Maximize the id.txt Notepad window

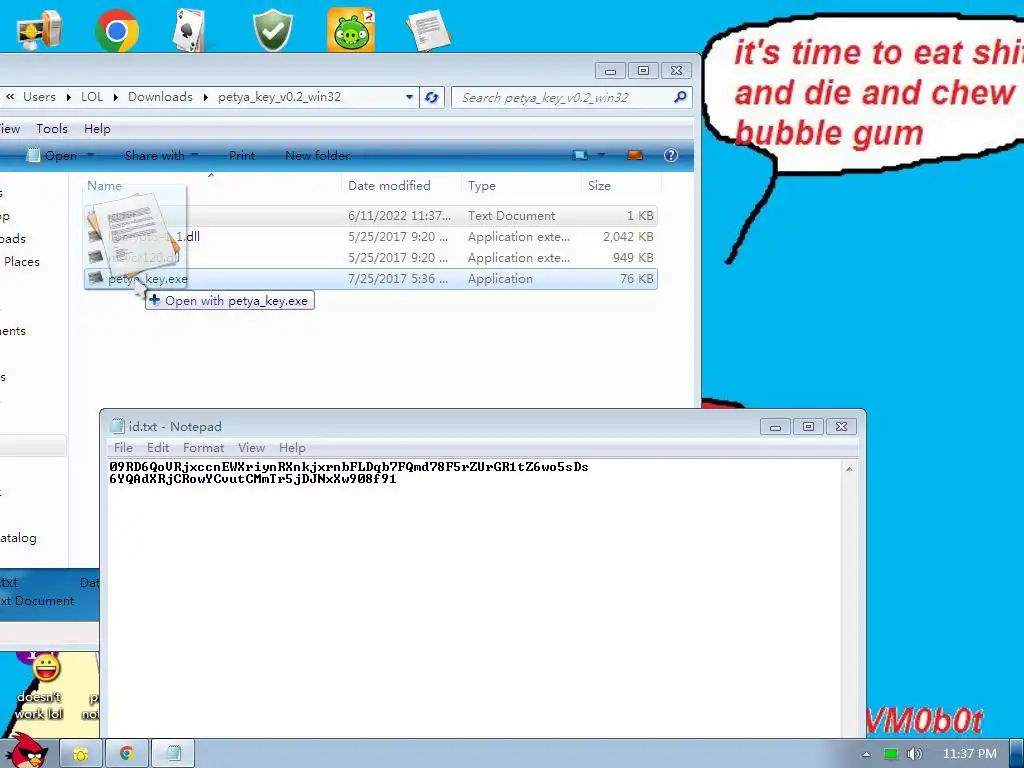[x=808, y=427]
